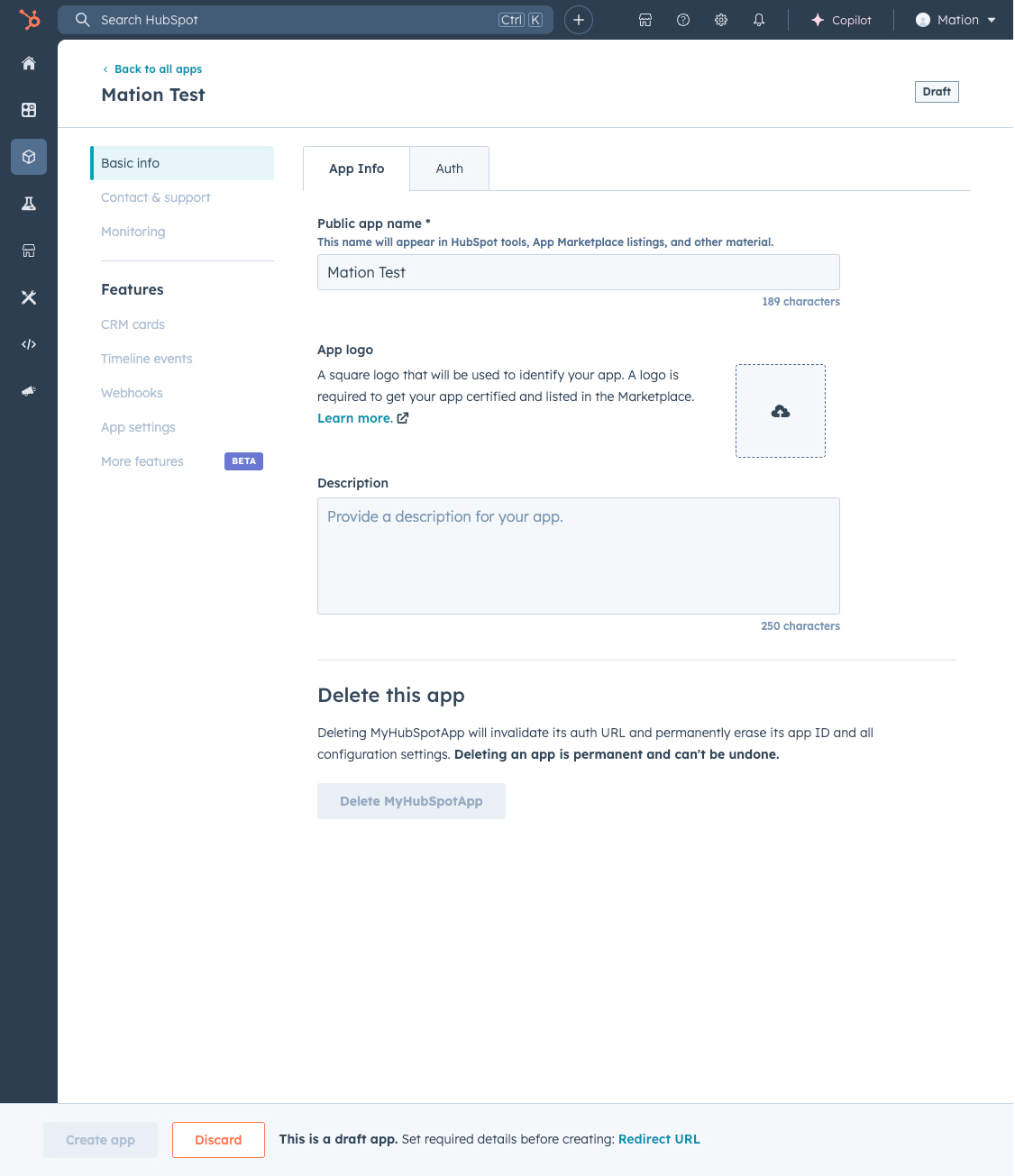Screen dimensions: 1015x1176
Task: Follow the Redirect URL link
Action: (x=659, y=1139)
